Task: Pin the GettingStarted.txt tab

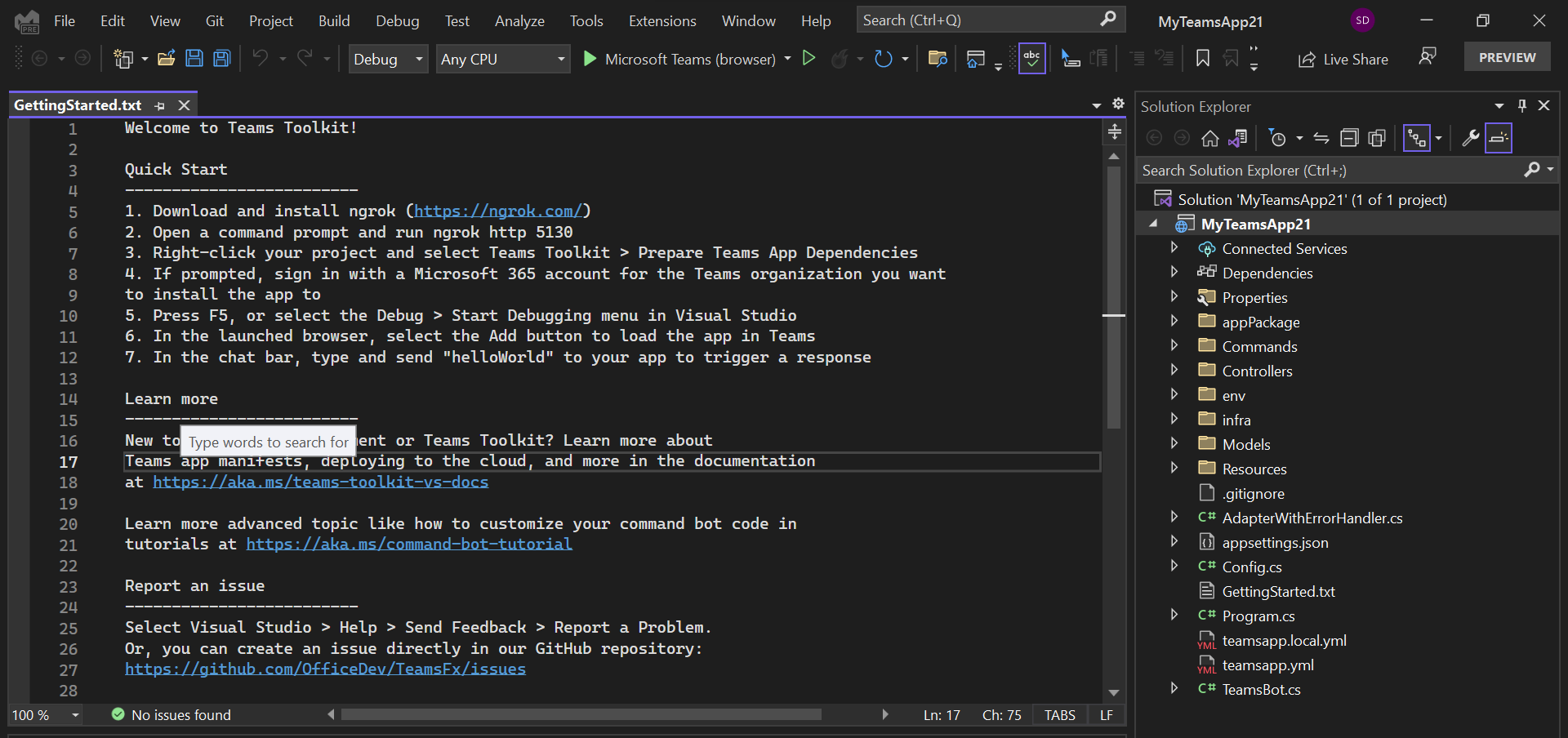Action: tap(160, 106)
